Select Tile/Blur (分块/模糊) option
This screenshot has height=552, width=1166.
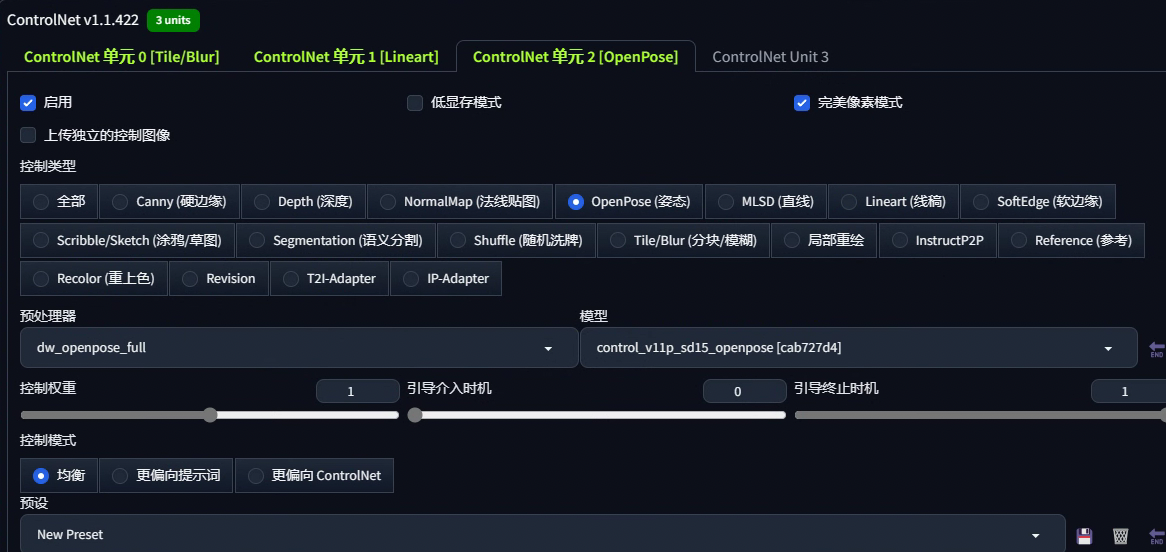683,240
